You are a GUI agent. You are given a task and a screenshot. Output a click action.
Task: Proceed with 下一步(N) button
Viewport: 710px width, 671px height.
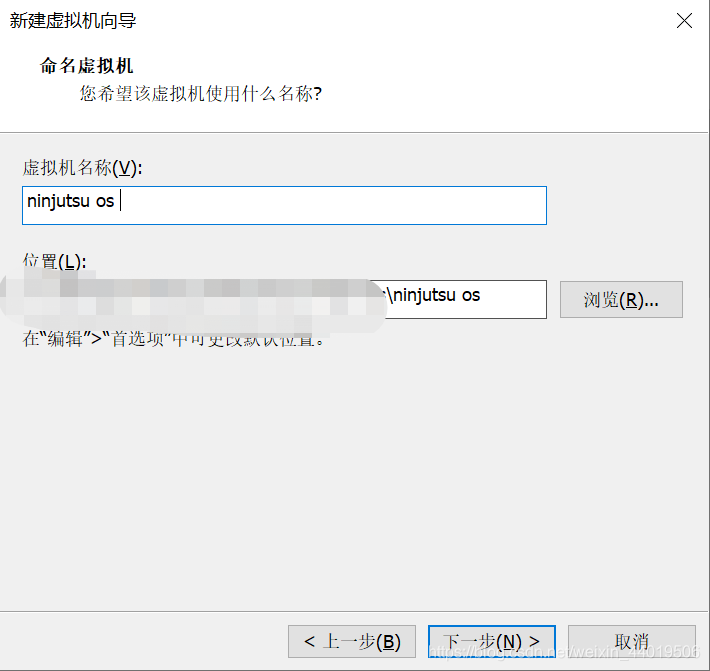pos(492,642)
